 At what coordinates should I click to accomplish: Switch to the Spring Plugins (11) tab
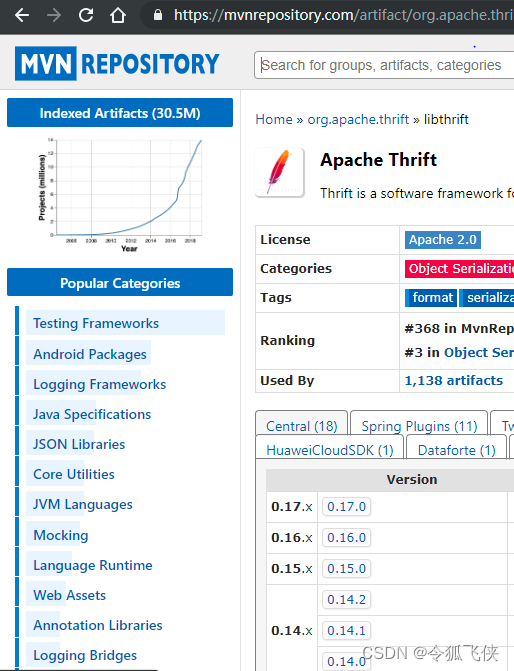click(x=419, y=426)
